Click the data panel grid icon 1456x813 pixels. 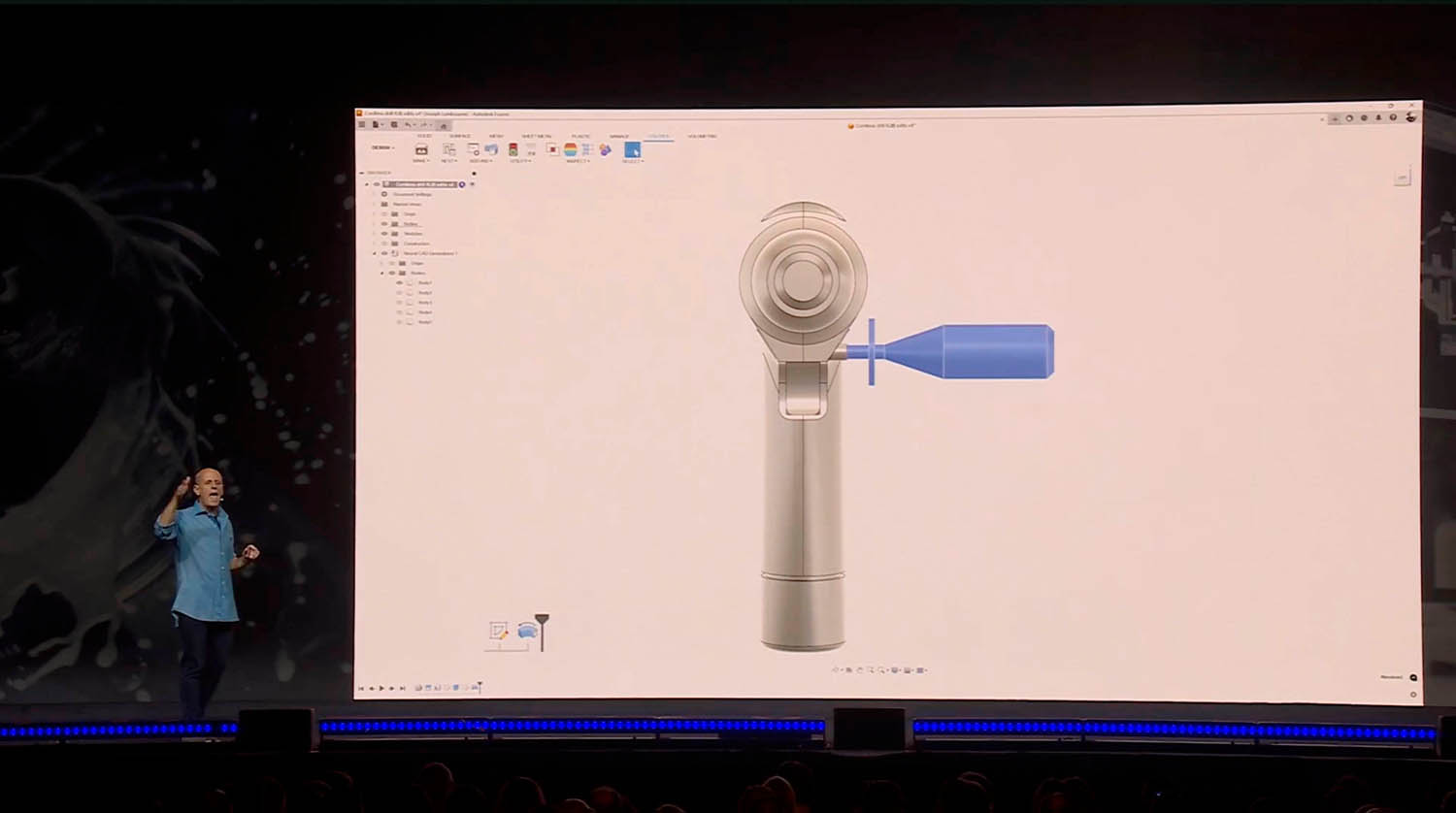coord(362,125)
